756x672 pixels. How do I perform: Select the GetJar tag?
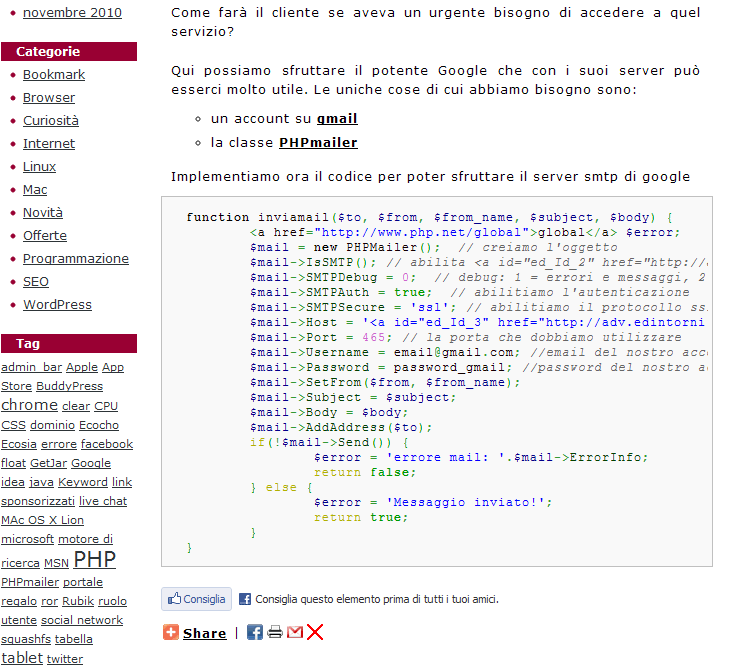pos(49,463)
